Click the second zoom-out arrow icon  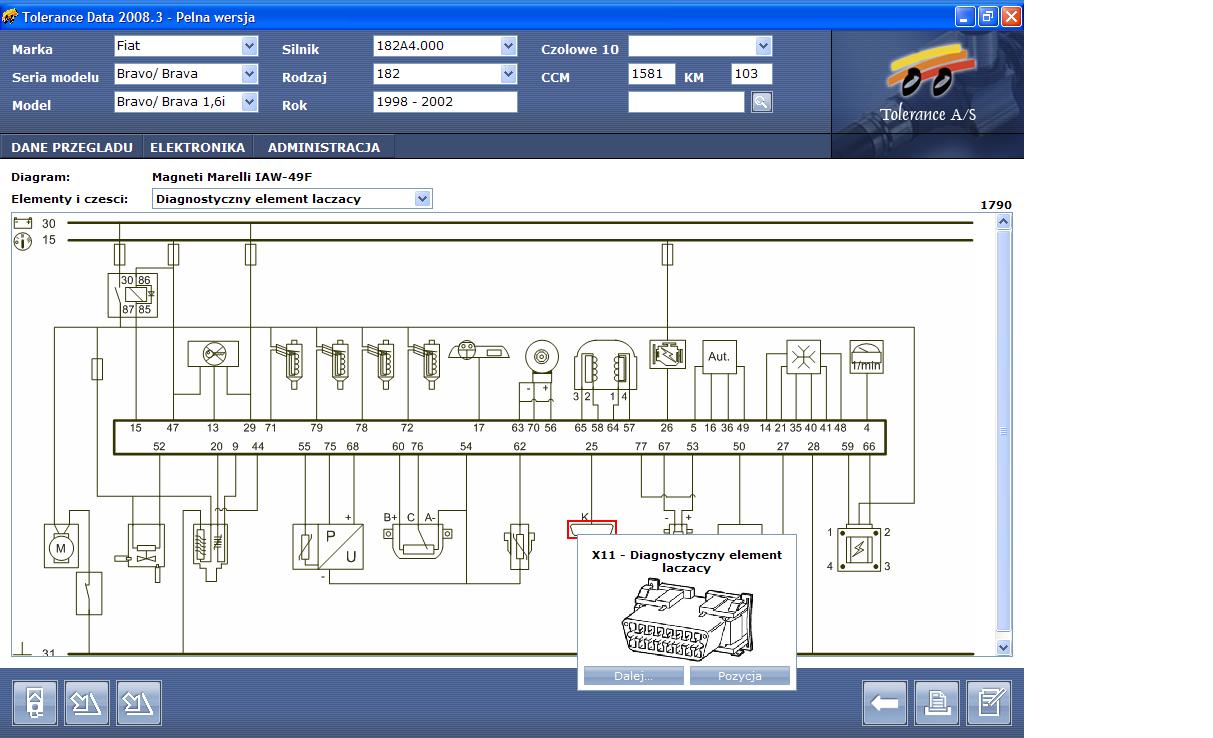pos(139,702)
